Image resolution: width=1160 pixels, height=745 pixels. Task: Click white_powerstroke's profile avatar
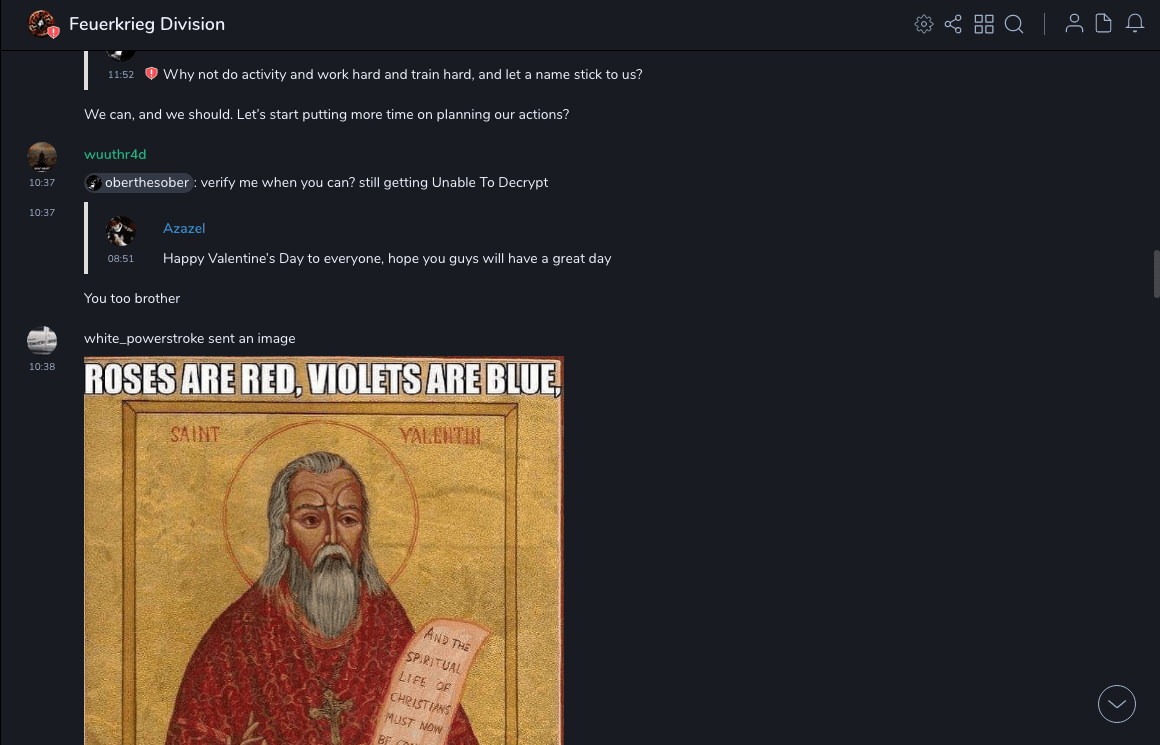pos(42,341)
